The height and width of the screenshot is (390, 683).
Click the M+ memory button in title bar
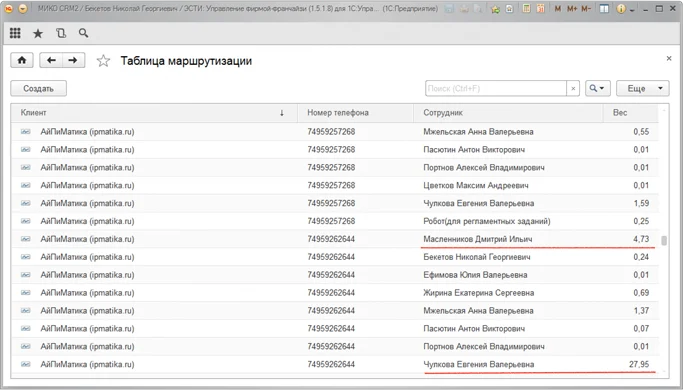point(572,9)
